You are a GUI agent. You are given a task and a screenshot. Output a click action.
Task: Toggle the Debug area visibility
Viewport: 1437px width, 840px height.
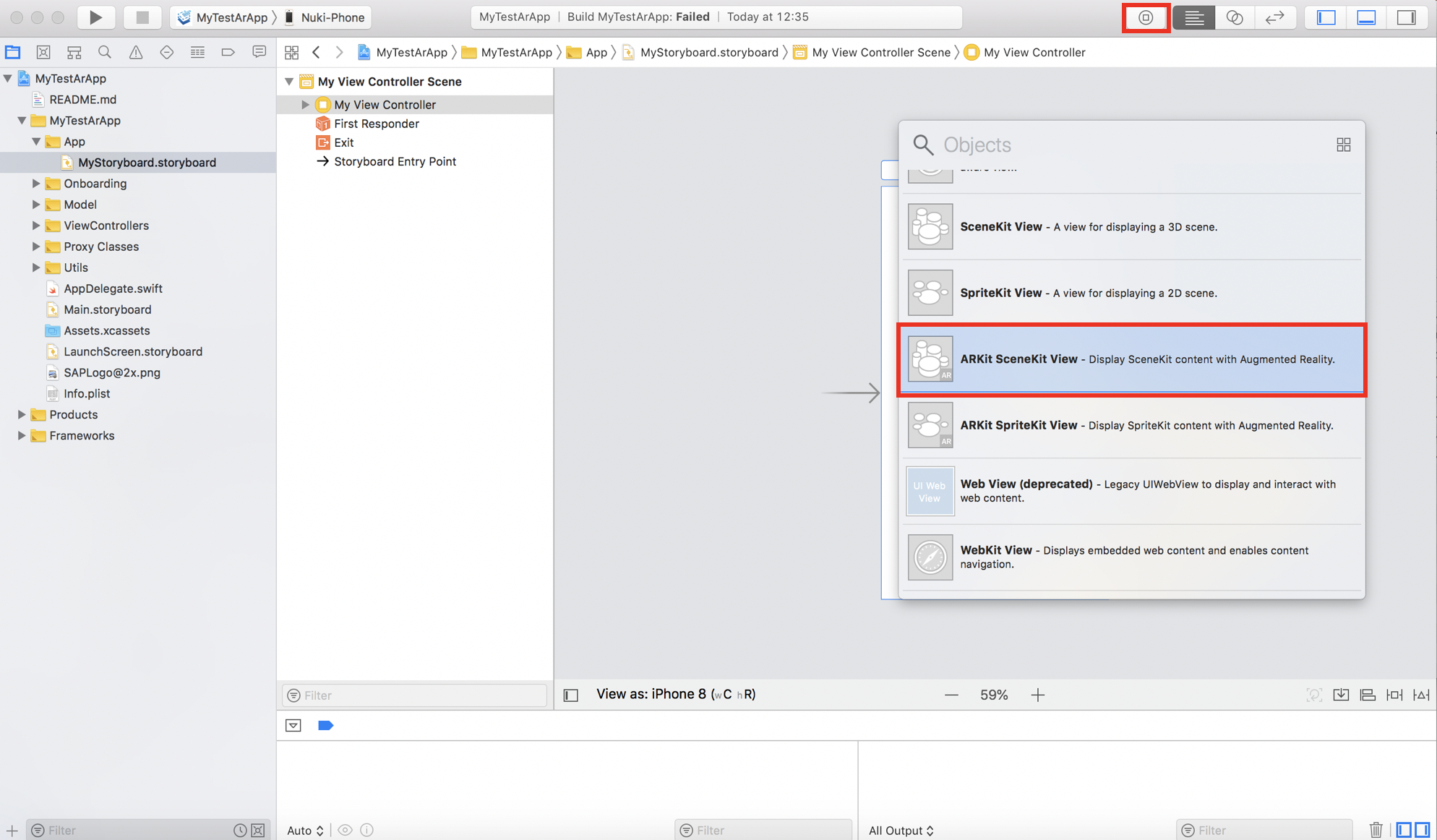[1366, 17]
